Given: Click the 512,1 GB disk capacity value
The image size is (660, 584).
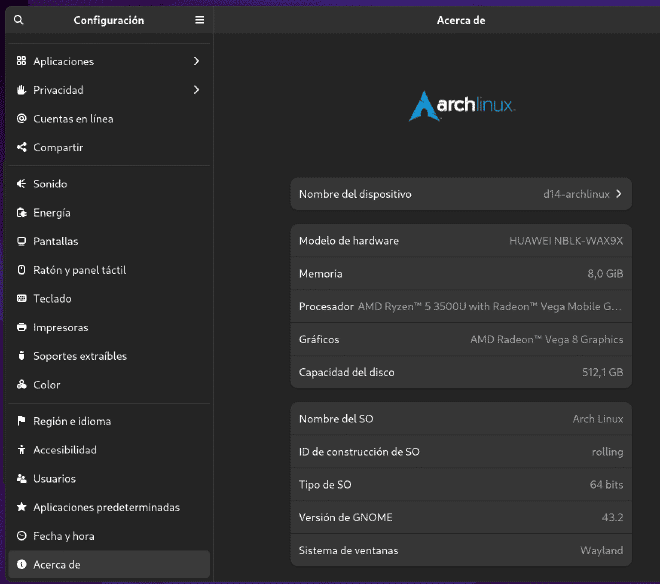Looking at the screenshot, I should pos(602,372).
